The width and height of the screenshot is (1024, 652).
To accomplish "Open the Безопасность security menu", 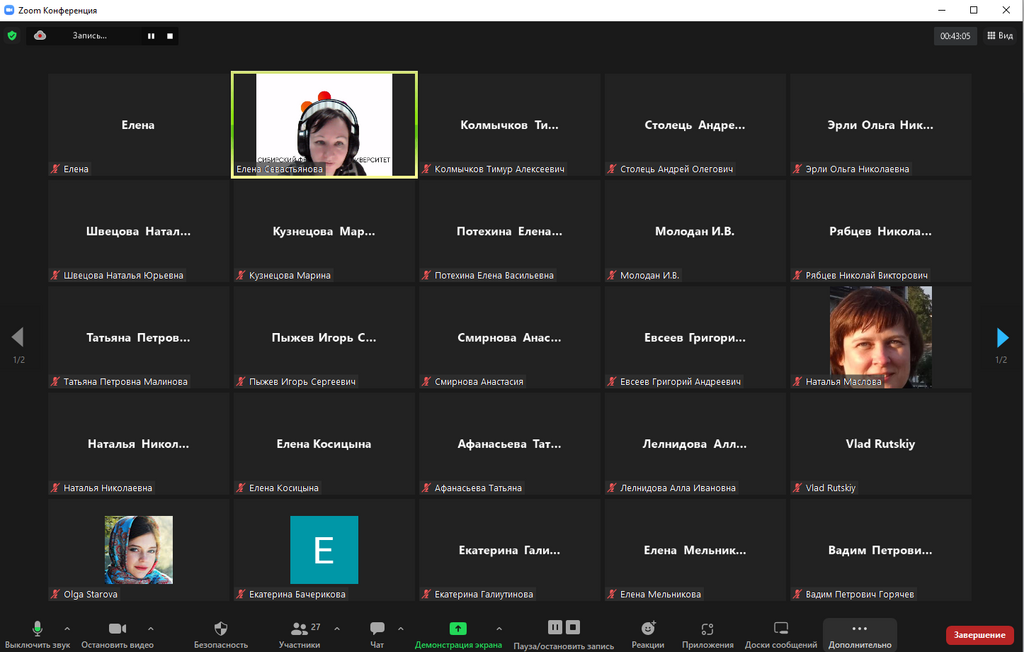I will [221, 634].
